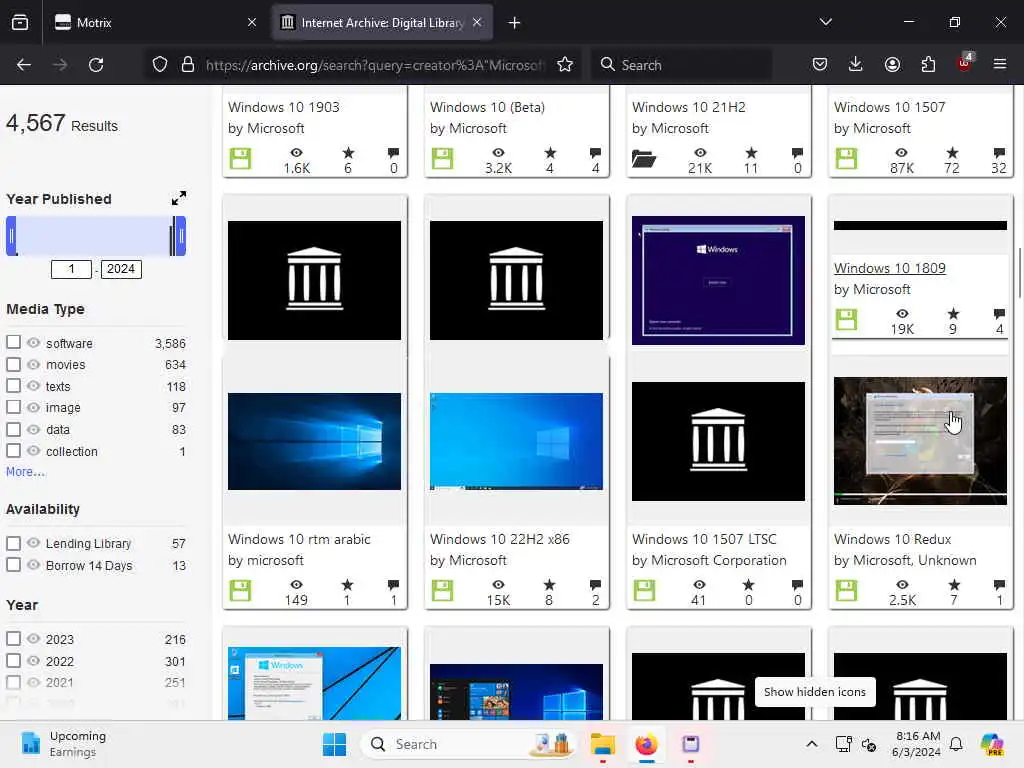
Task: Open the Firefox hamburger application menu
Action: click(x=1000, y=65)
